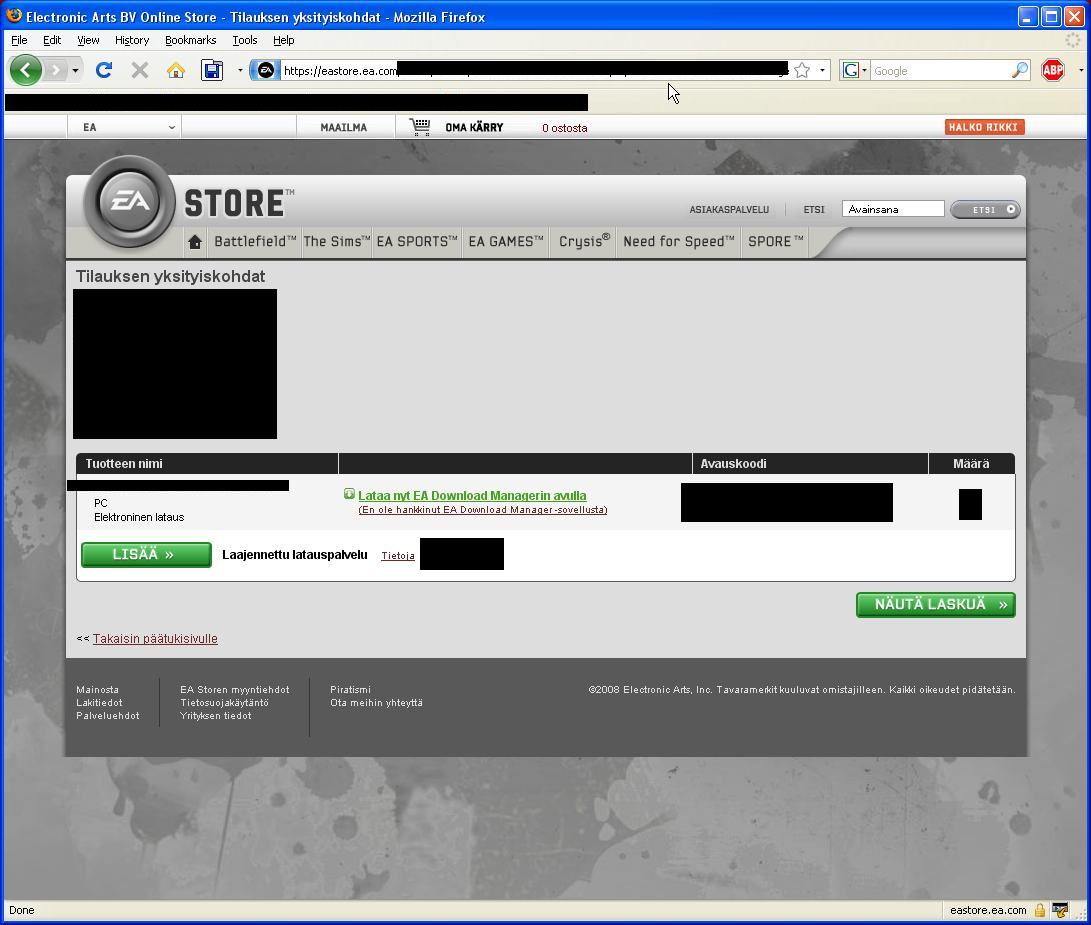Image resolution: width=1091 pixels, height=925 pixels.
Task: Expand the Google search engine dropdown
Action: [x=855, y=70]
